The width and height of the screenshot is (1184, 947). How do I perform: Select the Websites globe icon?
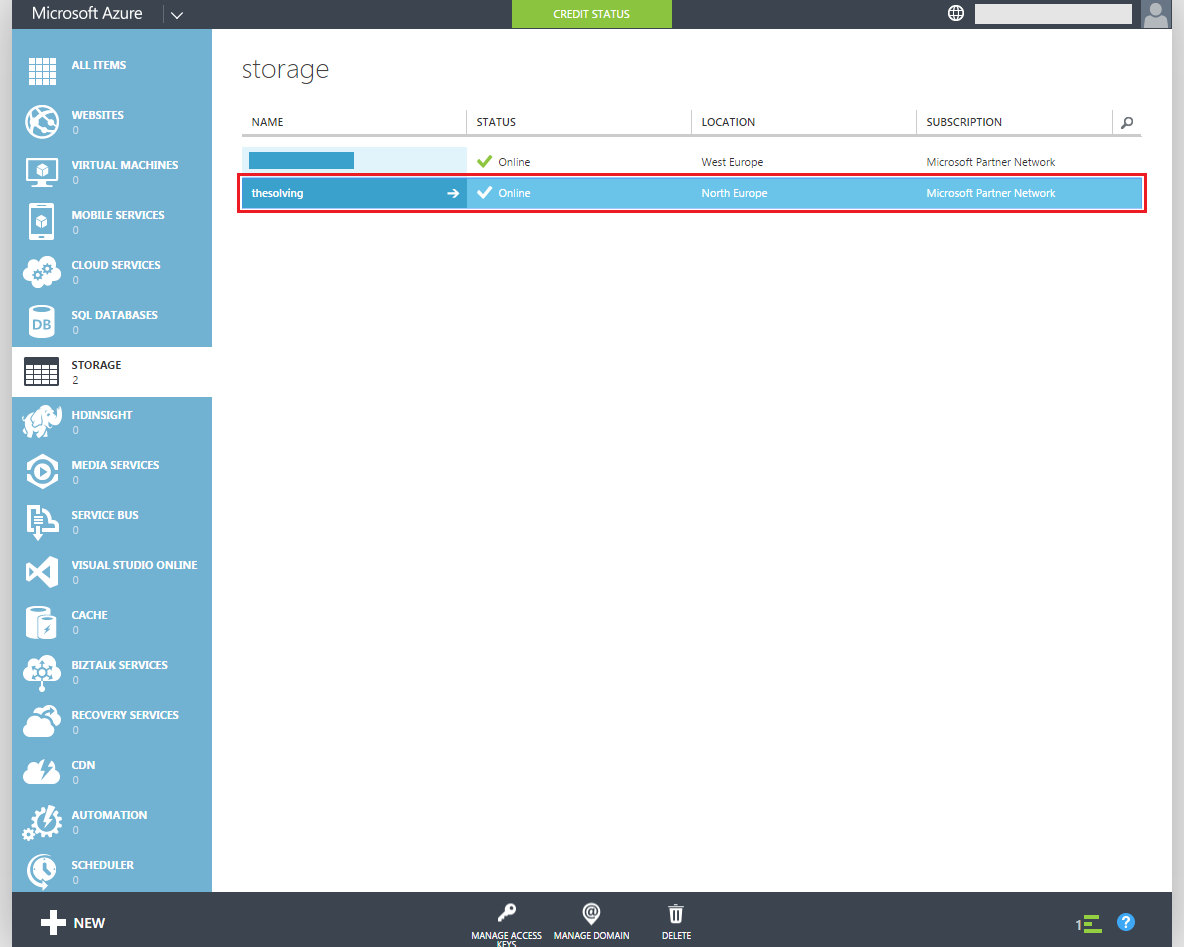(x=42, y=122)
